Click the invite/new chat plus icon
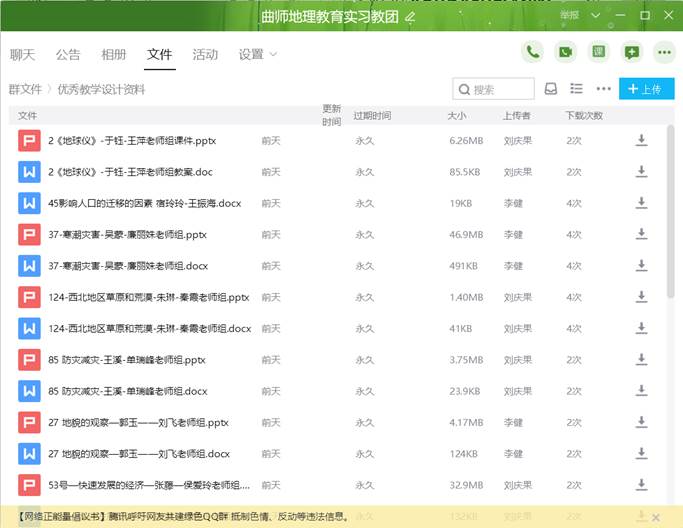The width and height of the screenshot is (683, 528). pyautogui.click(x=631, y=53)
